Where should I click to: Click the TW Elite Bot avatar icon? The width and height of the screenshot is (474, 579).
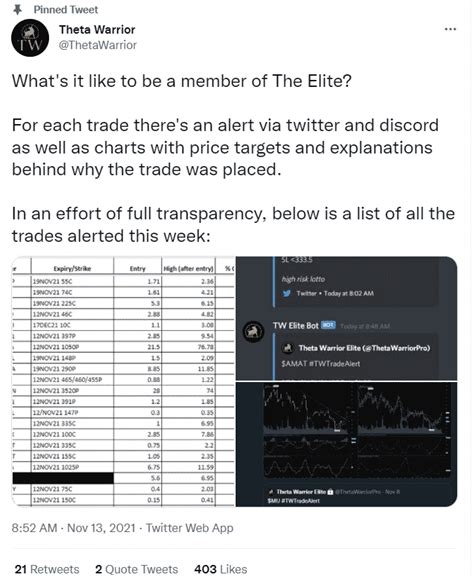pos(253,331)
